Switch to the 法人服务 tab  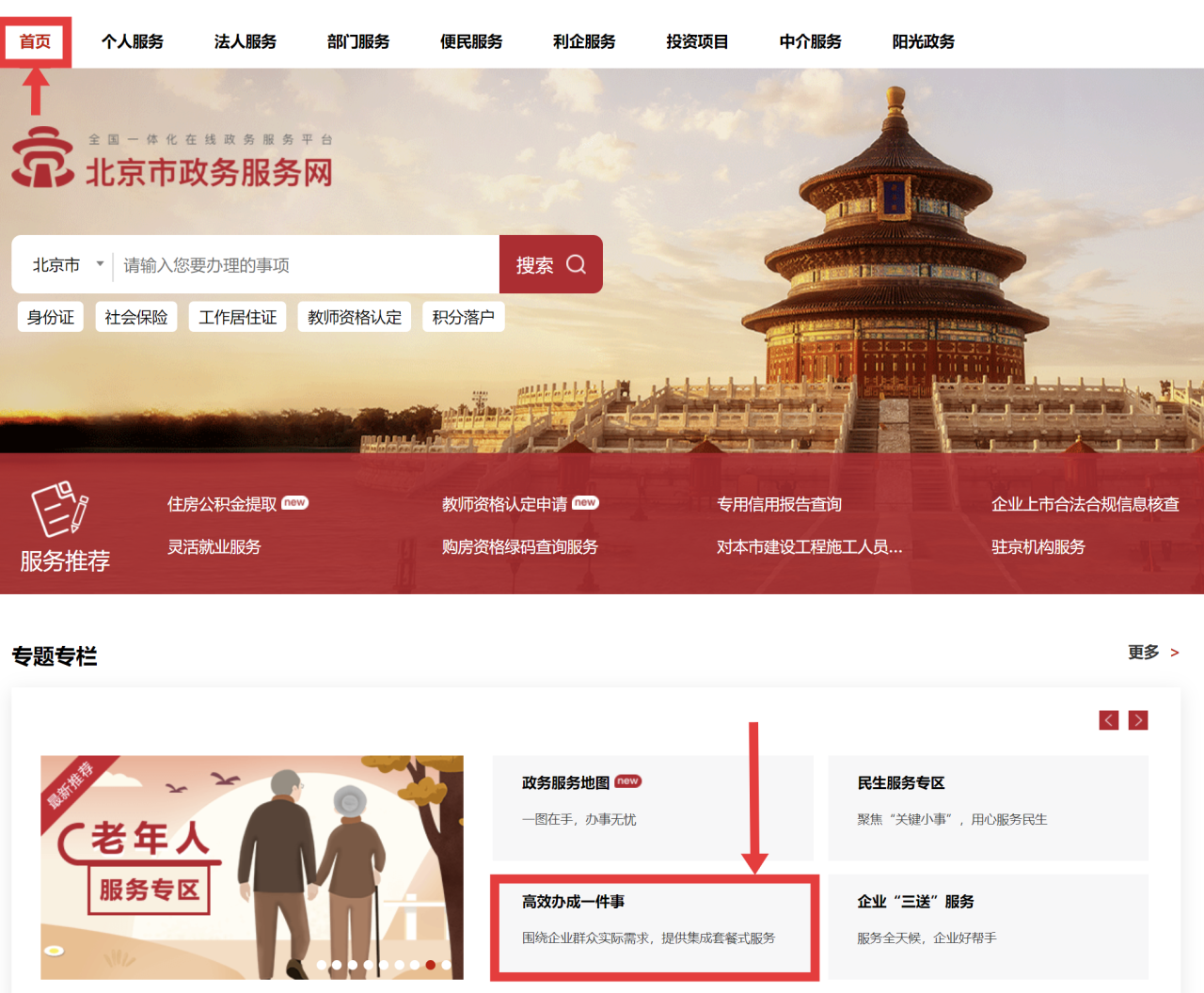tap(246, 41)
